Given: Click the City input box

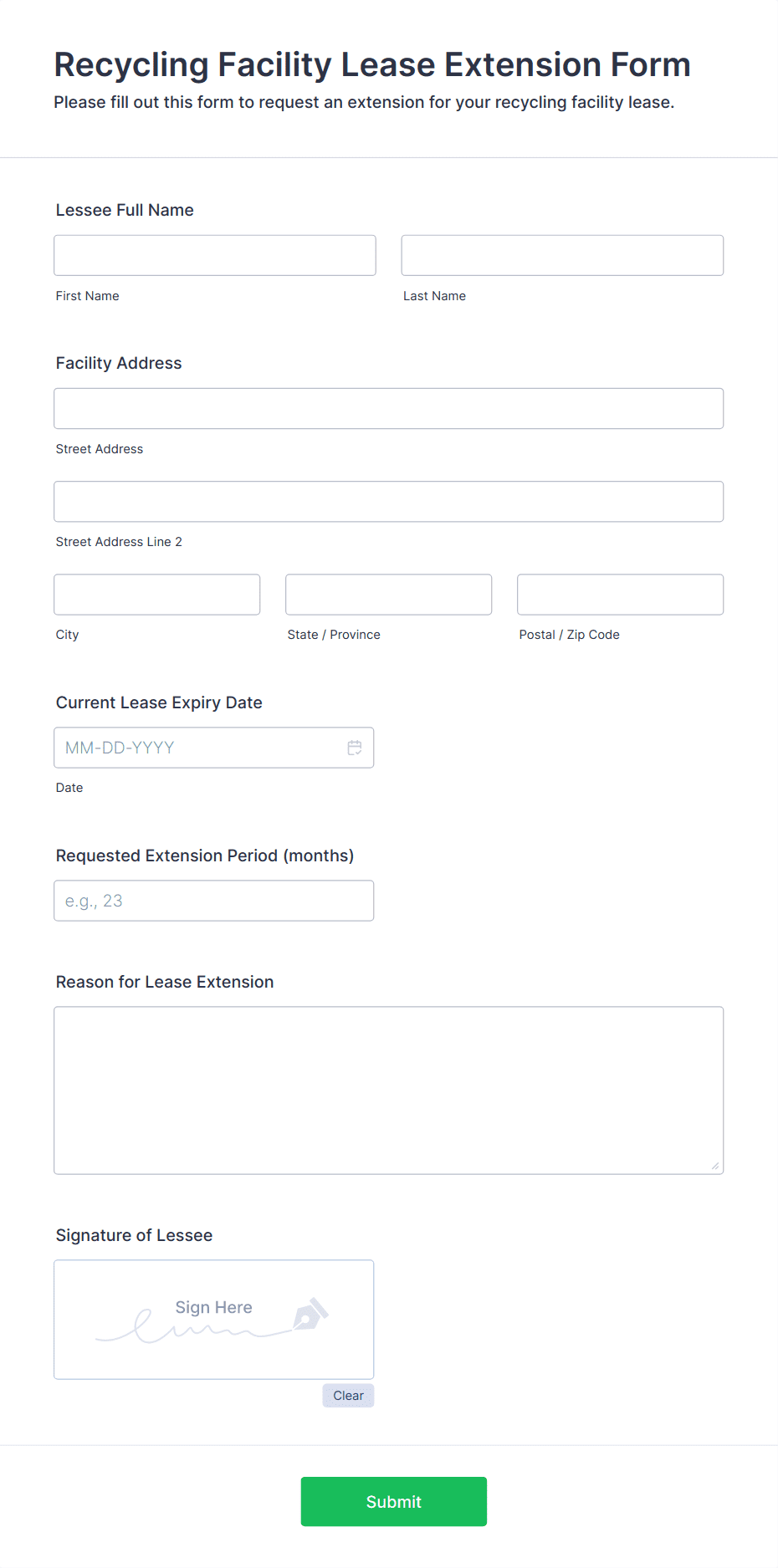Looking at the screenshot, I should (x=157, y=595).
